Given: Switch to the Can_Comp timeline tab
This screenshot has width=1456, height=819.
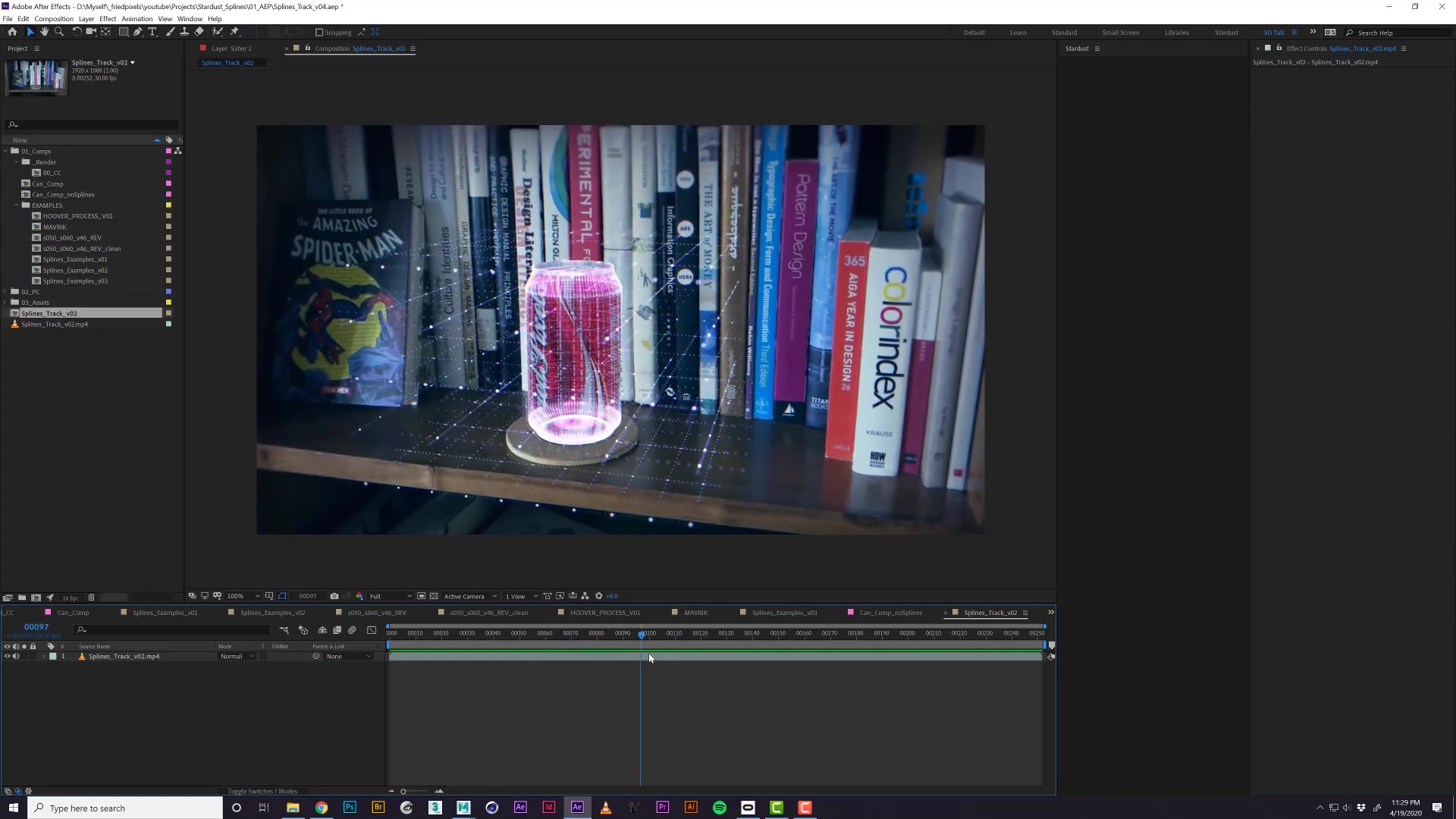Looking at the screenshot, I should click(73, 613).
